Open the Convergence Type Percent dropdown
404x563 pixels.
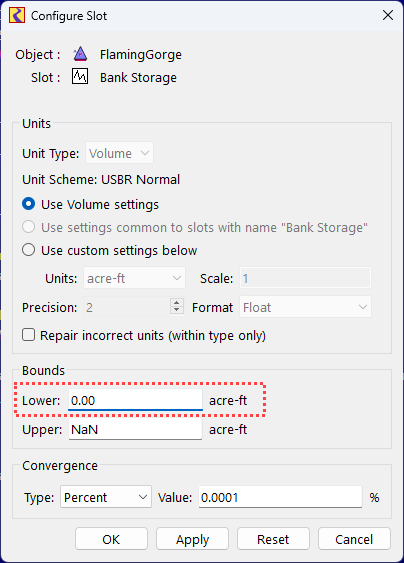click(x=106, y=497)
